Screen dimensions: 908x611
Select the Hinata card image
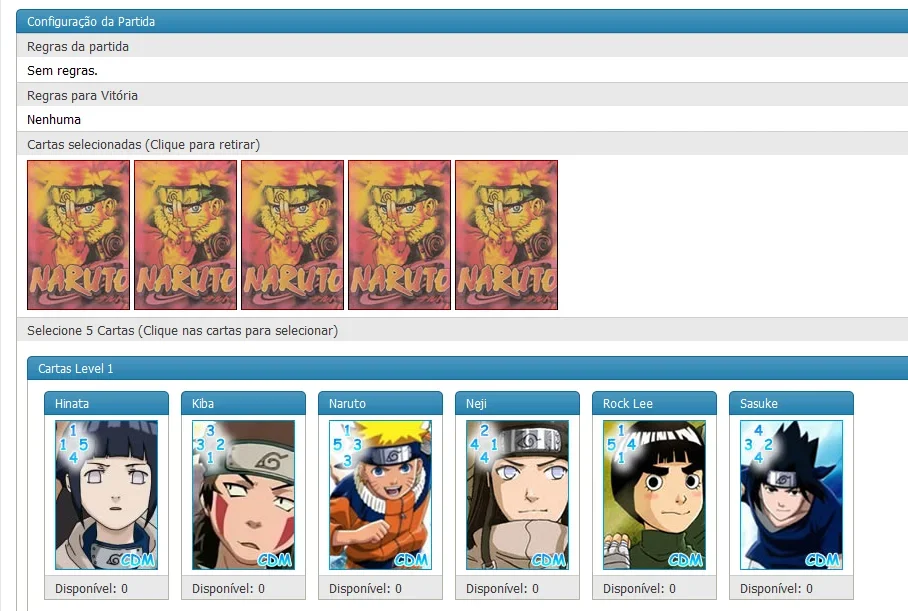[107, 495]
